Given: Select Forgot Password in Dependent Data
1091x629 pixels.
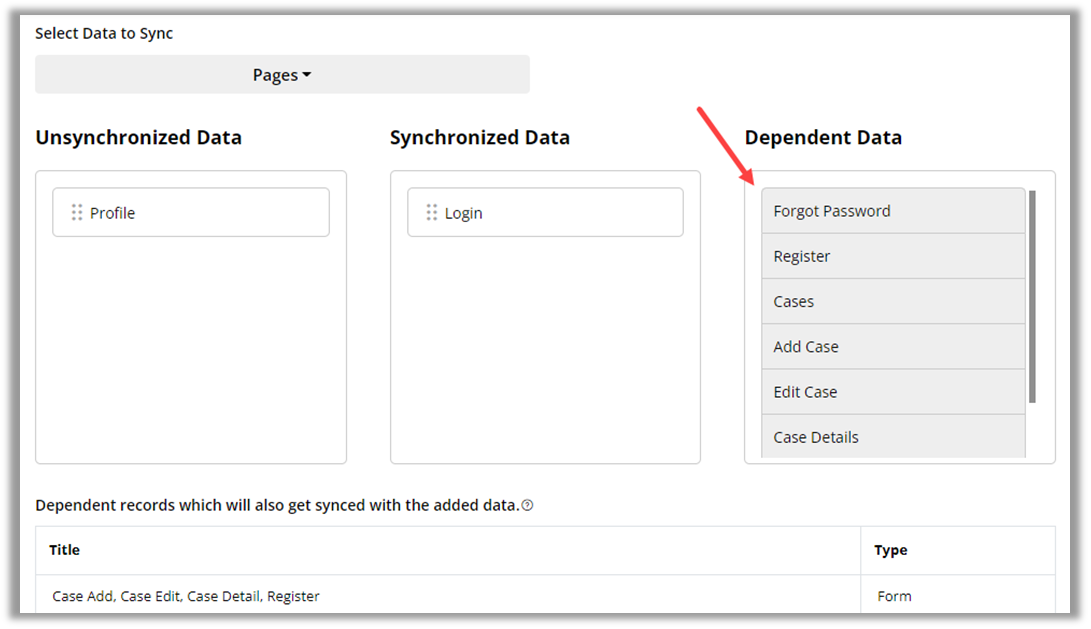Looking at the screenshot, I should click(892, 211).
